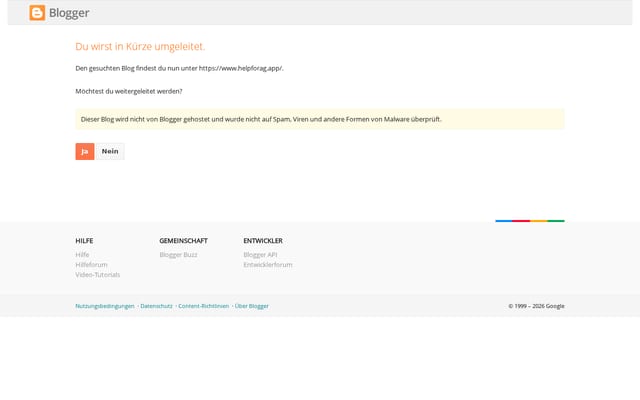Image resolution: width=640 pixels, height=400 pixels.
Task: Open the Über Blogger link
Action: [252, 306]
